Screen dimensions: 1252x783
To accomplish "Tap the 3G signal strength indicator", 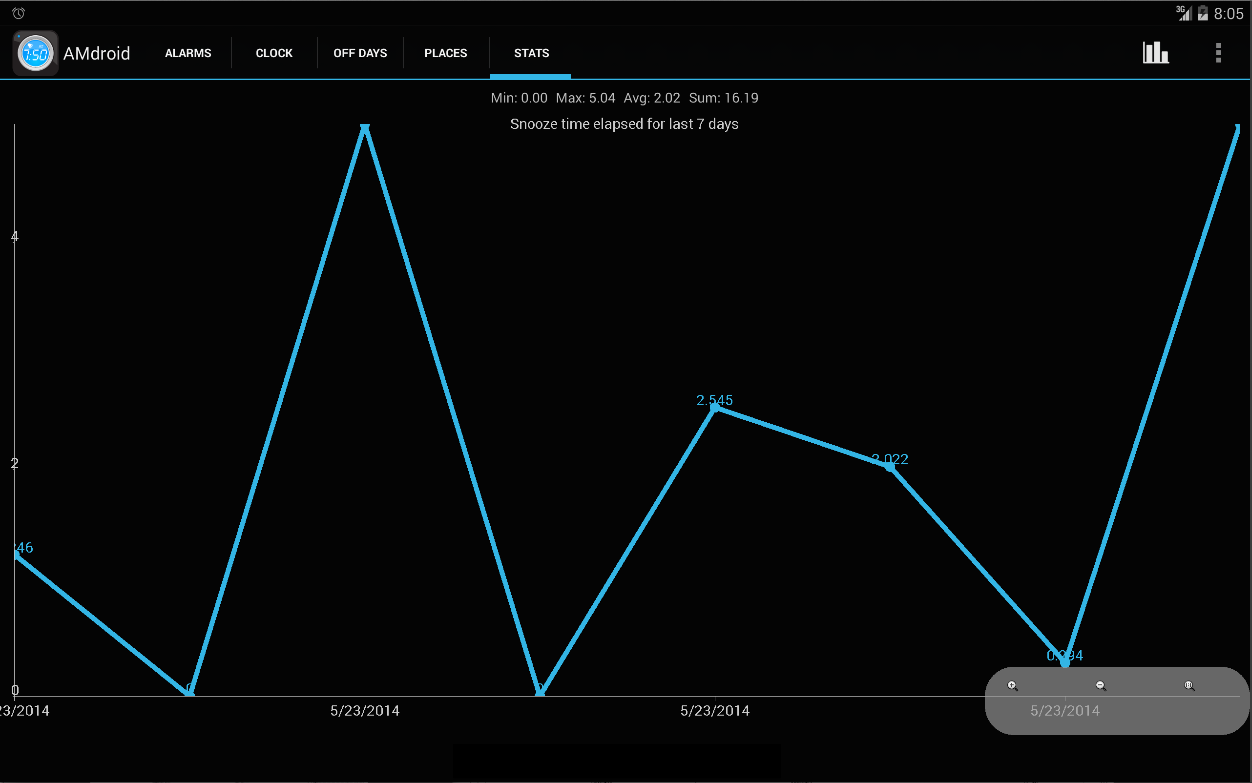I will tap(1184, 13).
